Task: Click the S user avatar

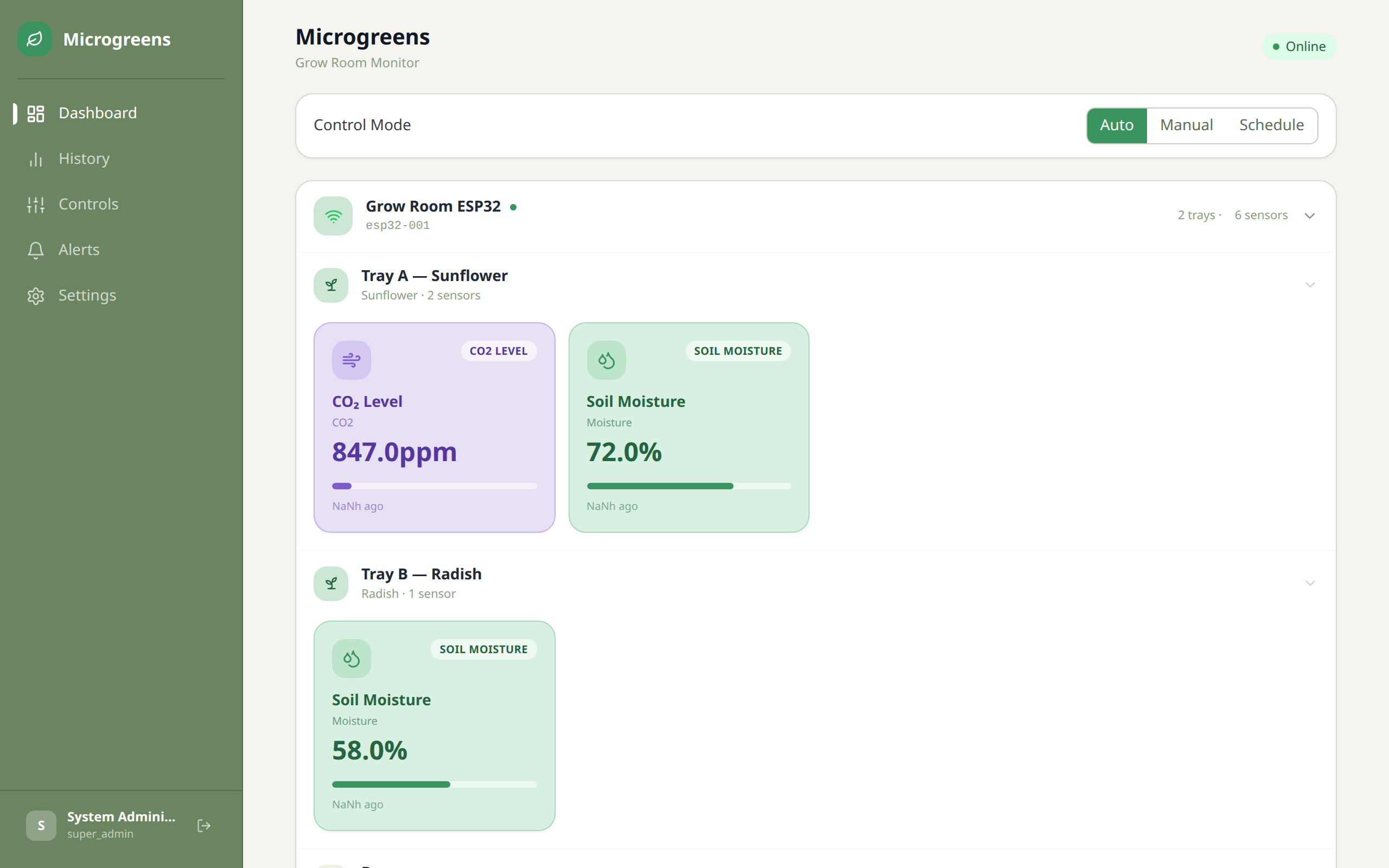Action: pos(41,826)
